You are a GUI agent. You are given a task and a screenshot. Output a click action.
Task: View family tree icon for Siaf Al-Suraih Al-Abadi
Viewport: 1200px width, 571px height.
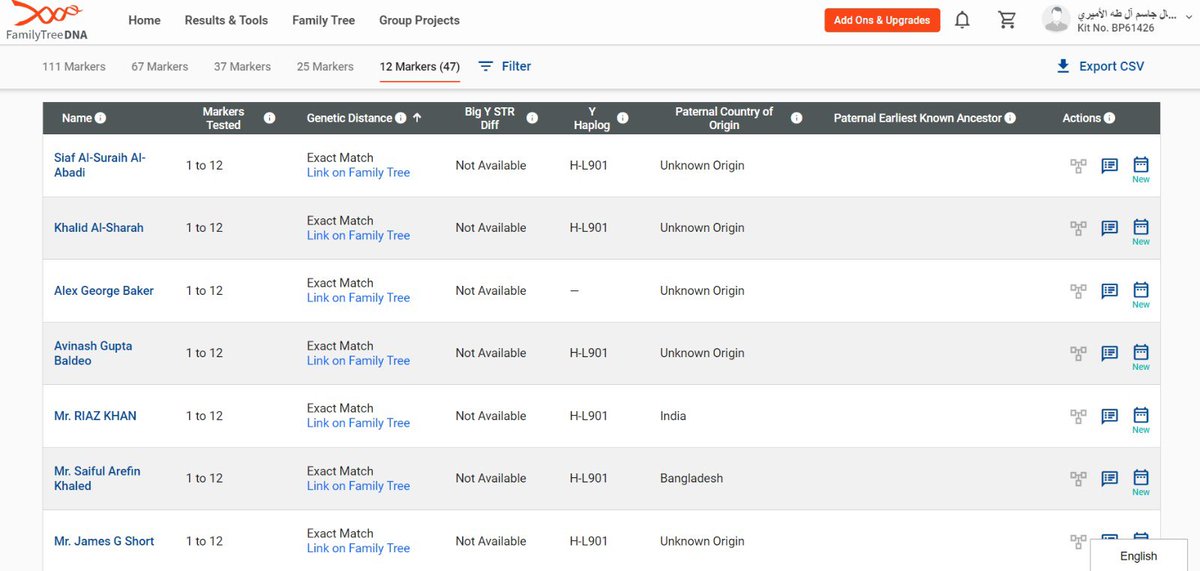coord(1078,166)
